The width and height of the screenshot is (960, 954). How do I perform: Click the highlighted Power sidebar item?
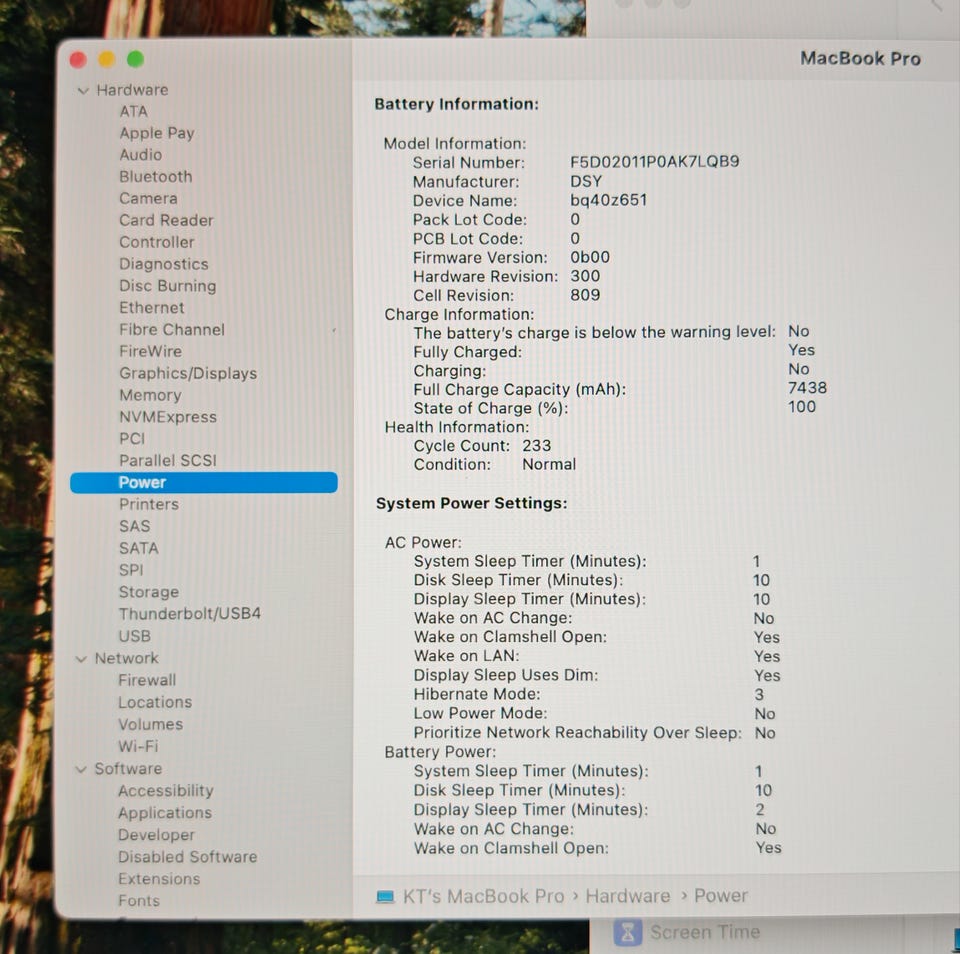[x=204, y=483]
